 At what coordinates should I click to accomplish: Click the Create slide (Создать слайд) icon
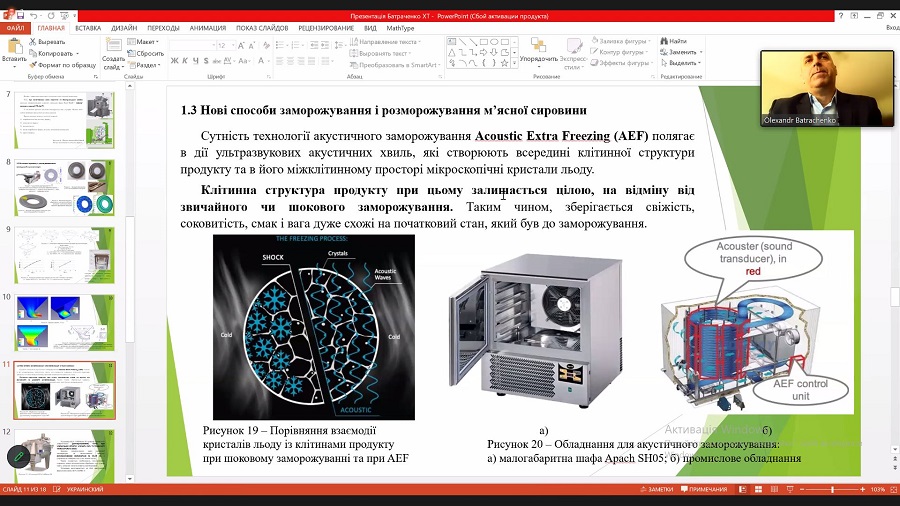[113, 45]
